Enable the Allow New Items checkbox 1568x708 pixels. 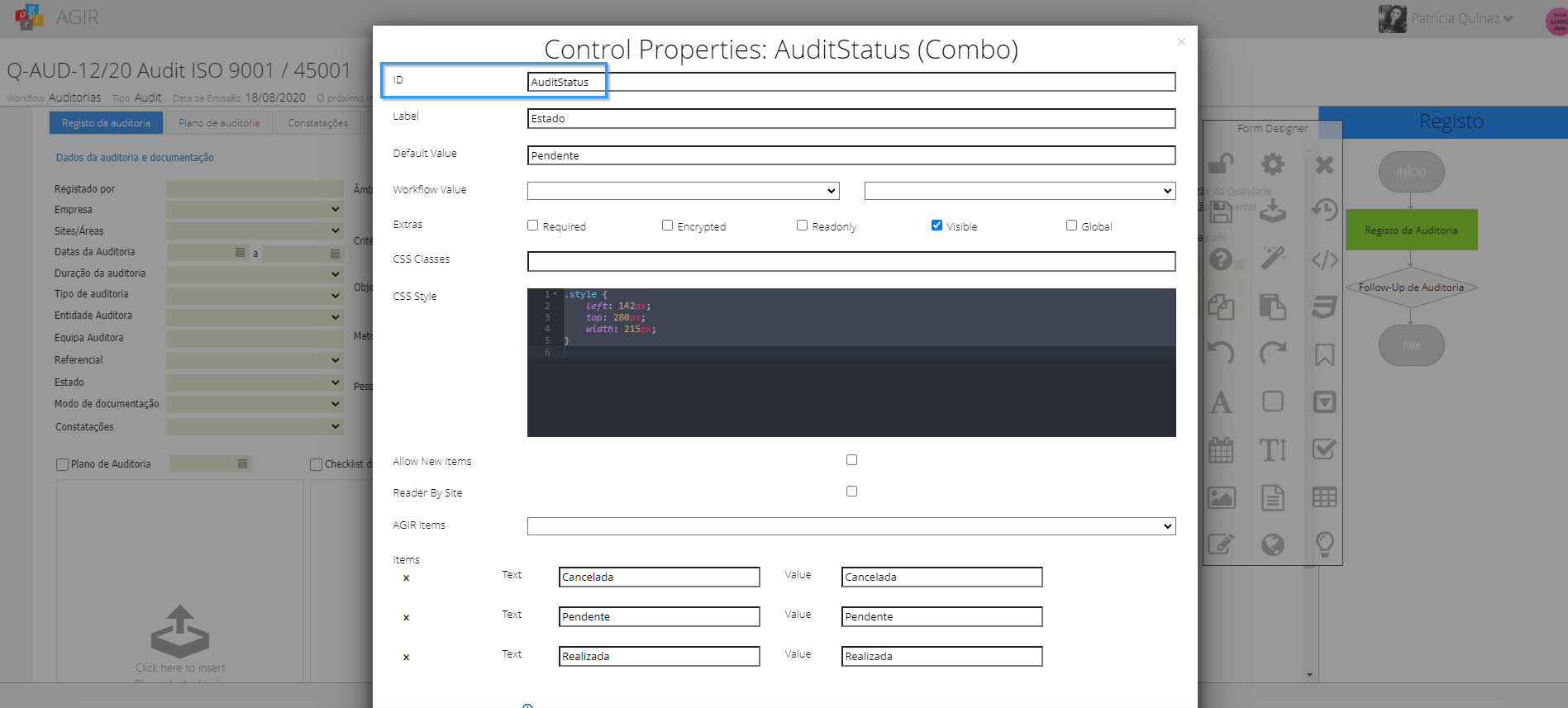point(851,460)
